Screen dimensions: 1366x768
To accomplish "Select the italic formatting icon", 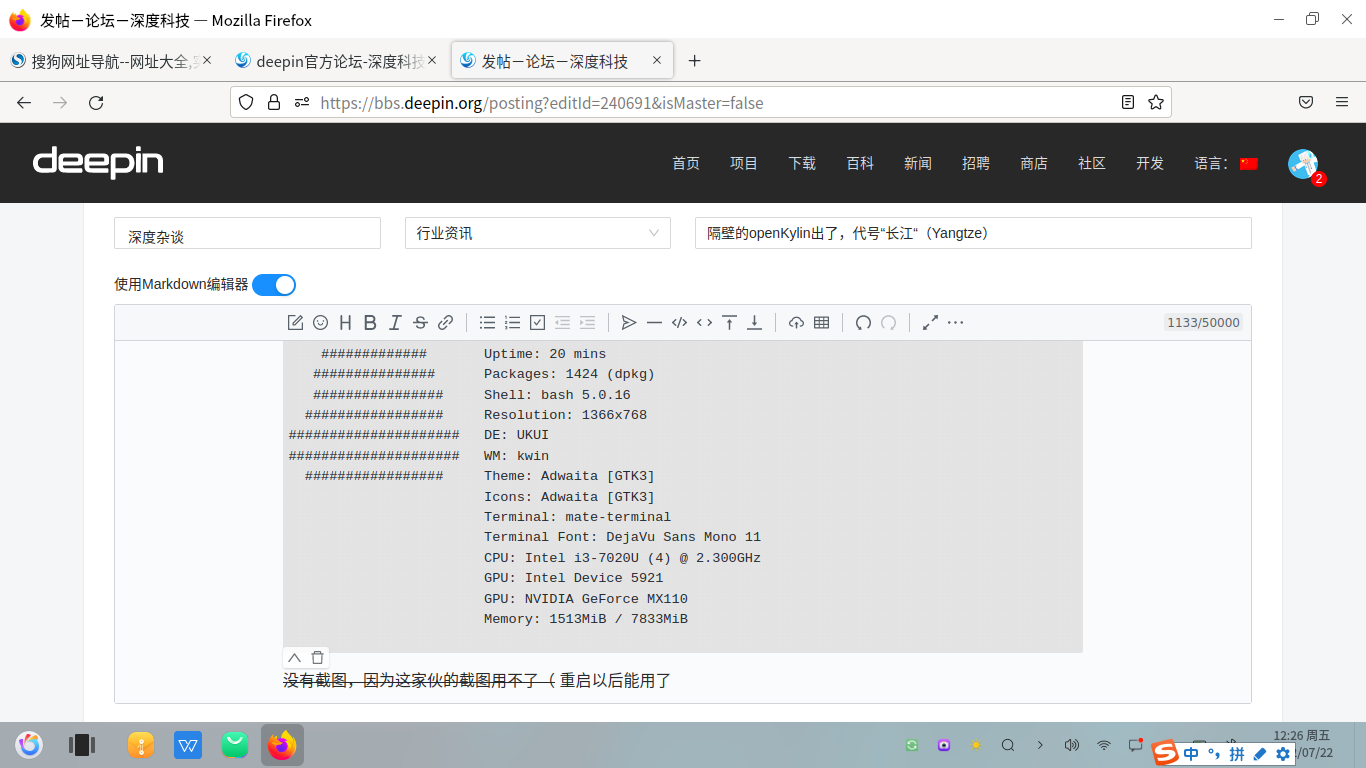I will pyautogui.click(x=395, y=322).
